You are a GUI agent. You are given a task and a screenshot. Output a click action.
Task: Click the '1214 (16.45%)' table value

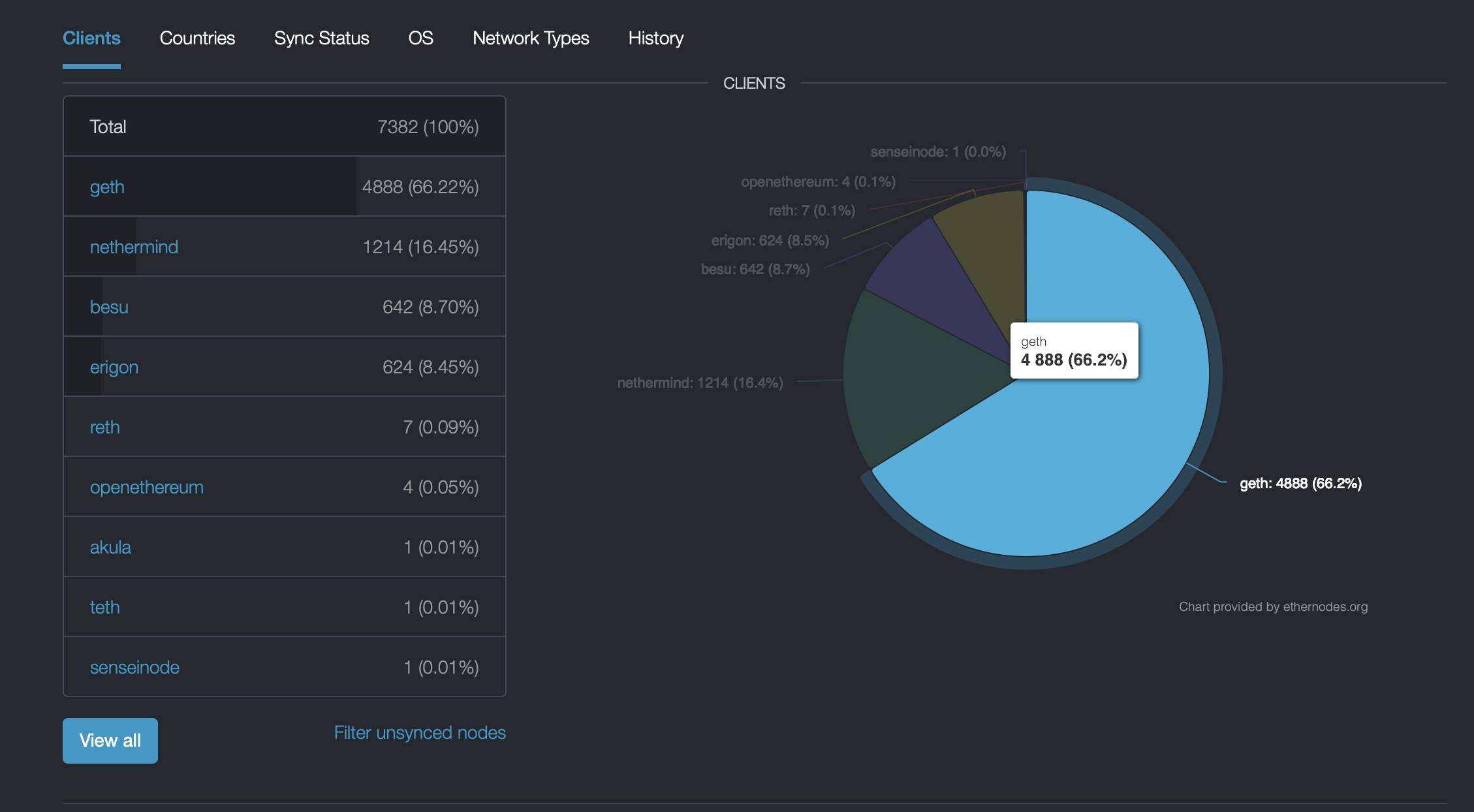(x=420, y=247)
